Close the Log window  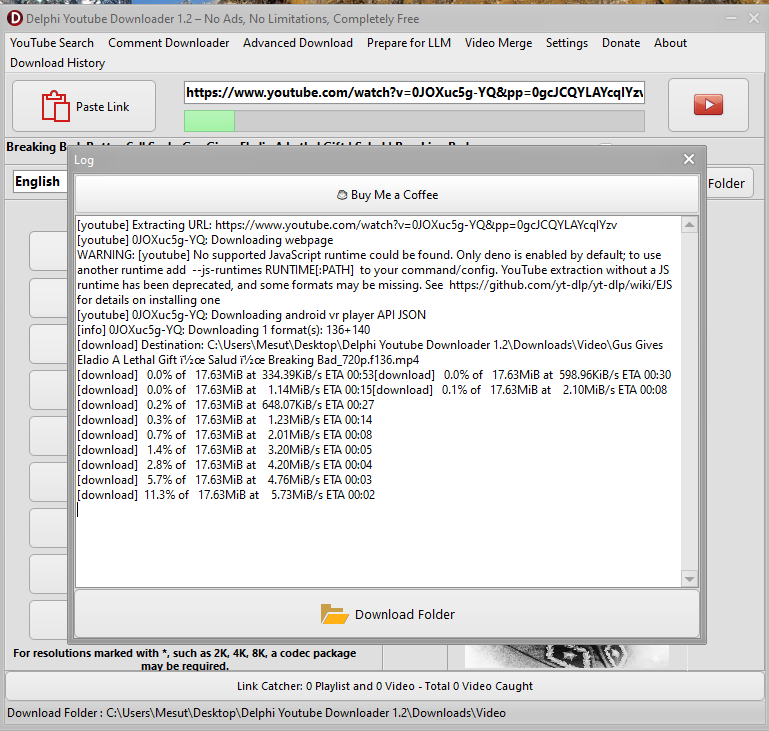click(x=689, y=159)
